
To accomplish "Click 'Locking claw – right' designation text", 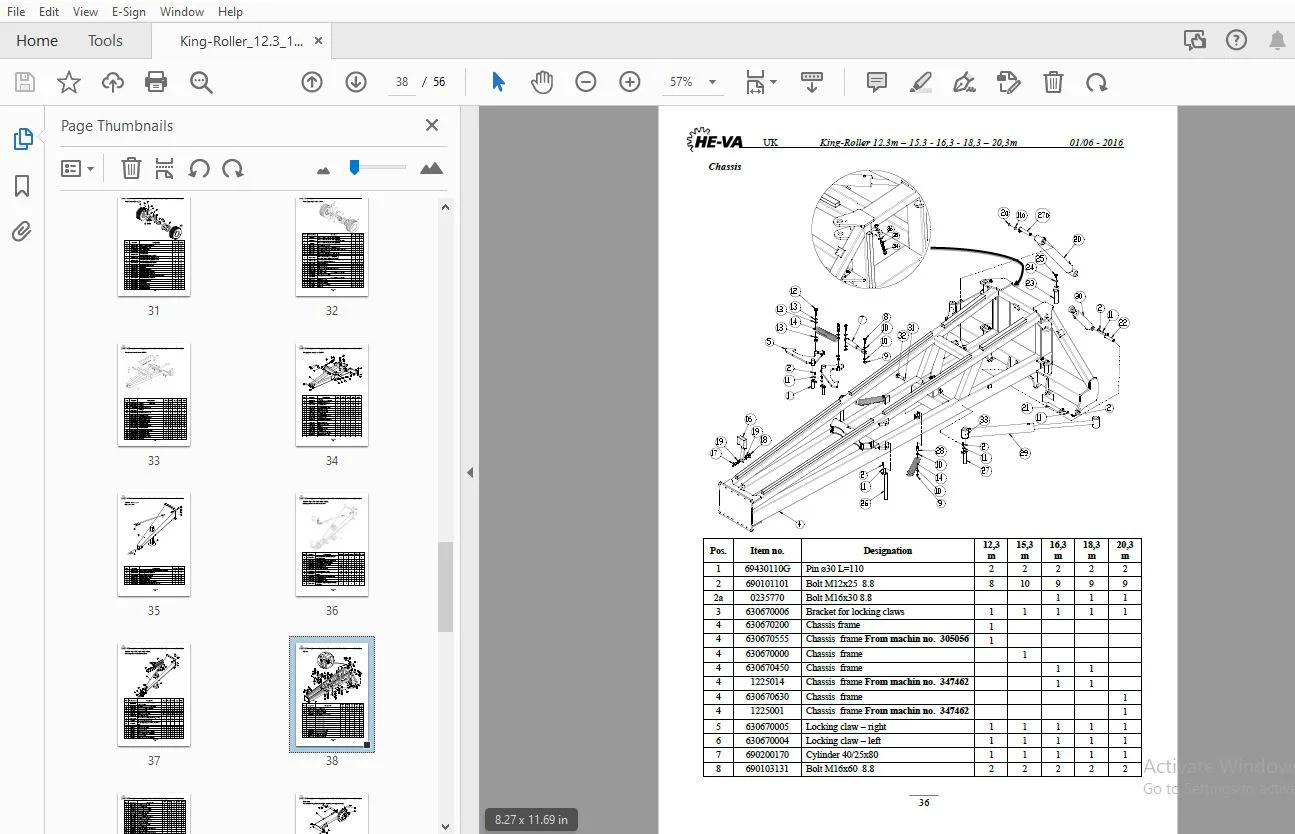I will click(x=846, y=726).
